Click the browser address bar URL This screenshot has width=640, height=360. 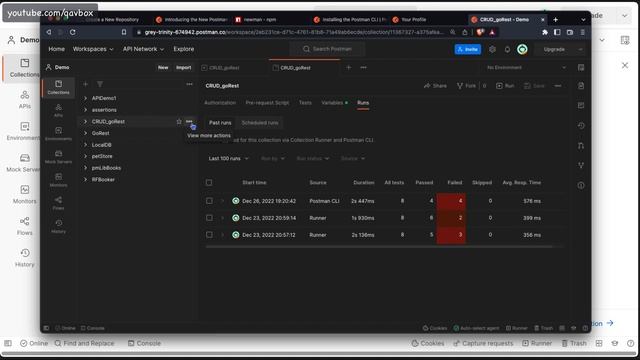294,32
